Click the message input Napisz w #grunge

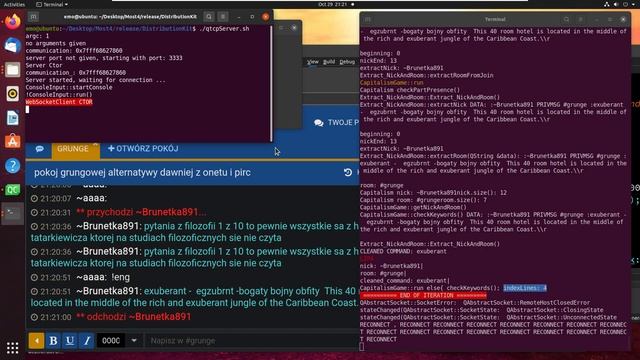click(x=252, y=340)
